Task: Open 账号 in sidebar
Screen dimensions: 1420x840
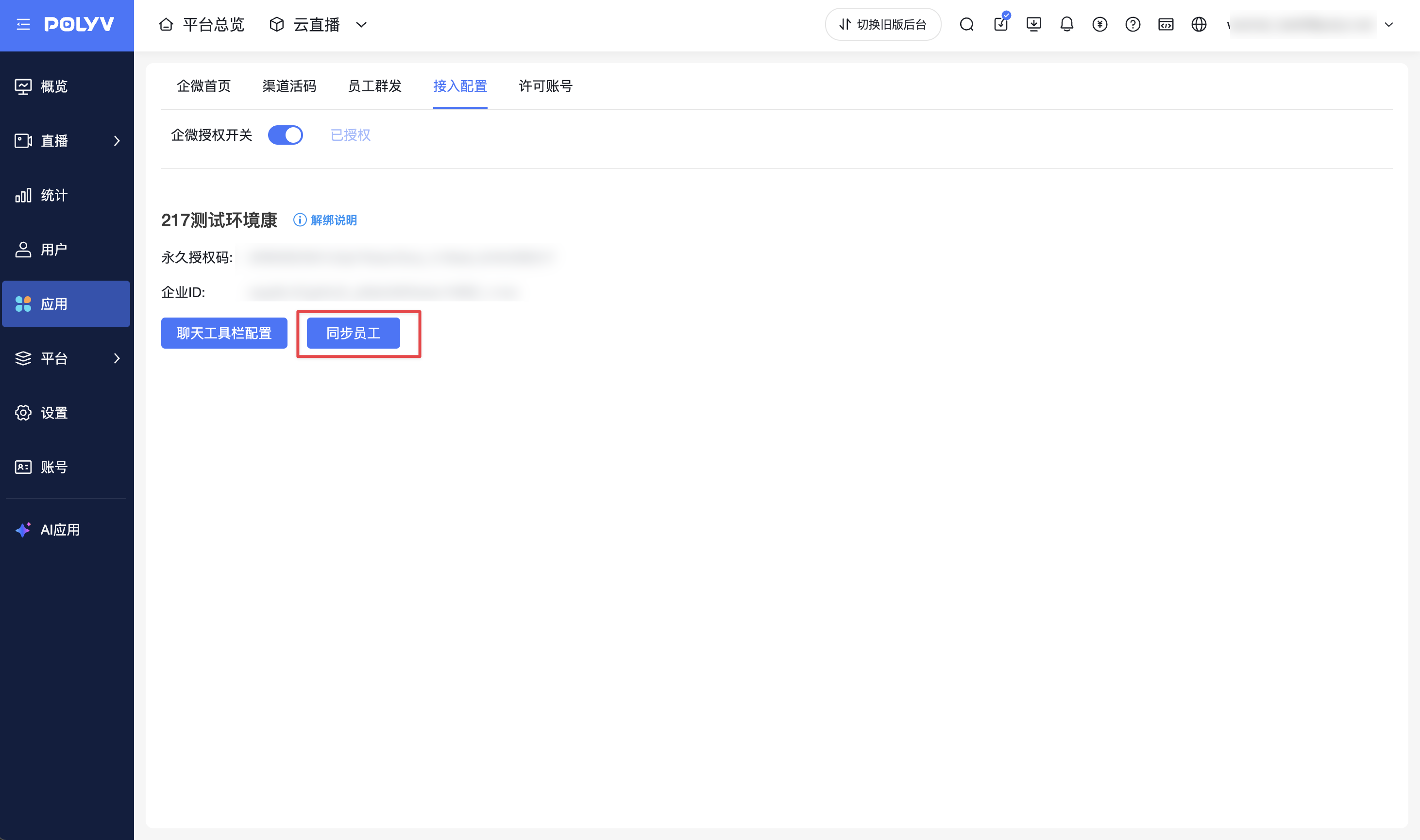Action: (x=66, y=467)
